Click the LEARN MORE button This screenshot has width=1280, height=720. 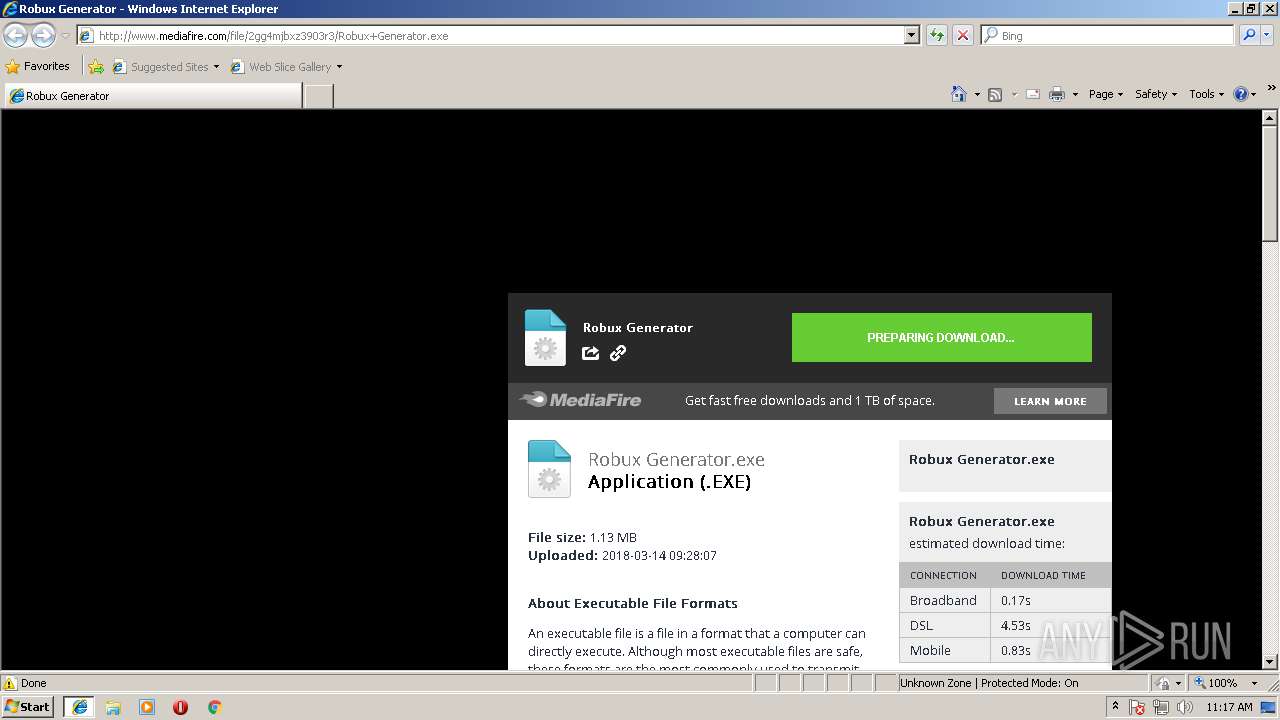point(1050,401)
